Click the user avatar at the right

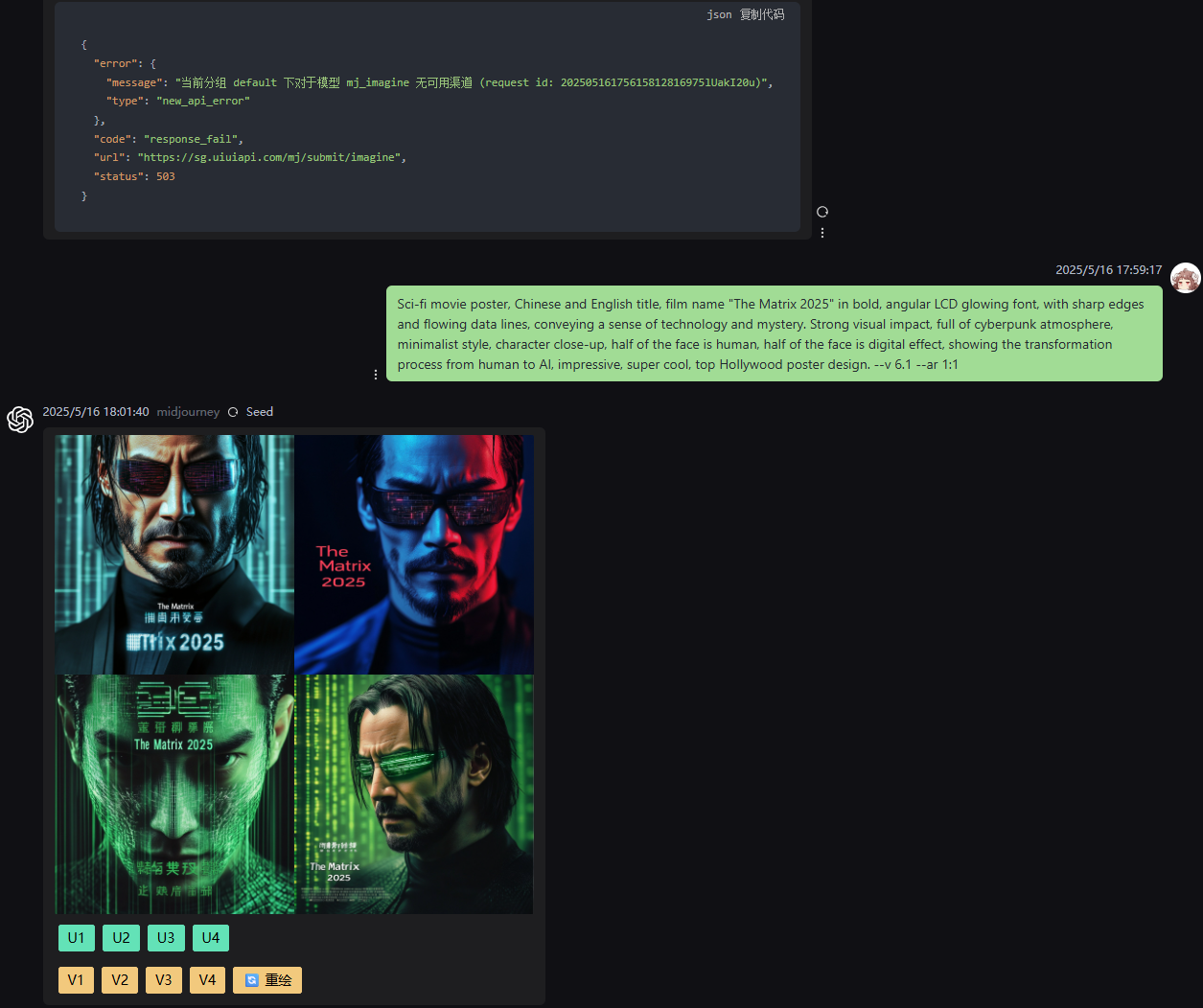[1186, 278]
